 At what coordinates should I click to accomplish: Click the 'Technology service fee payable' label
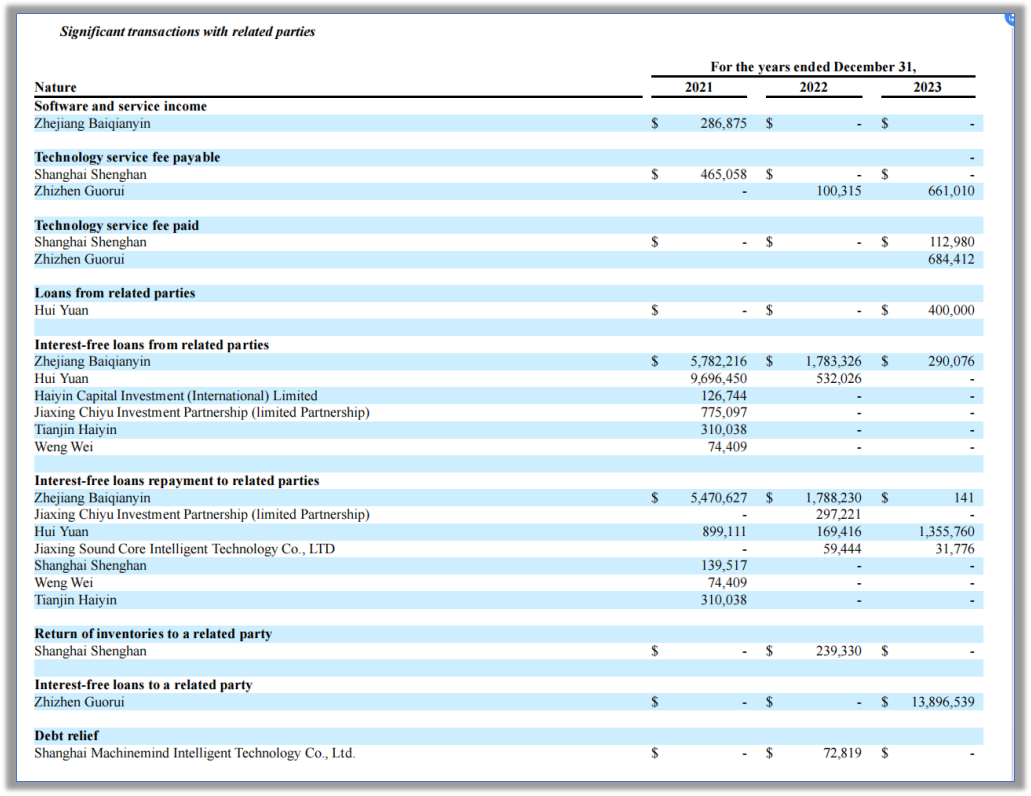[127, 158]
